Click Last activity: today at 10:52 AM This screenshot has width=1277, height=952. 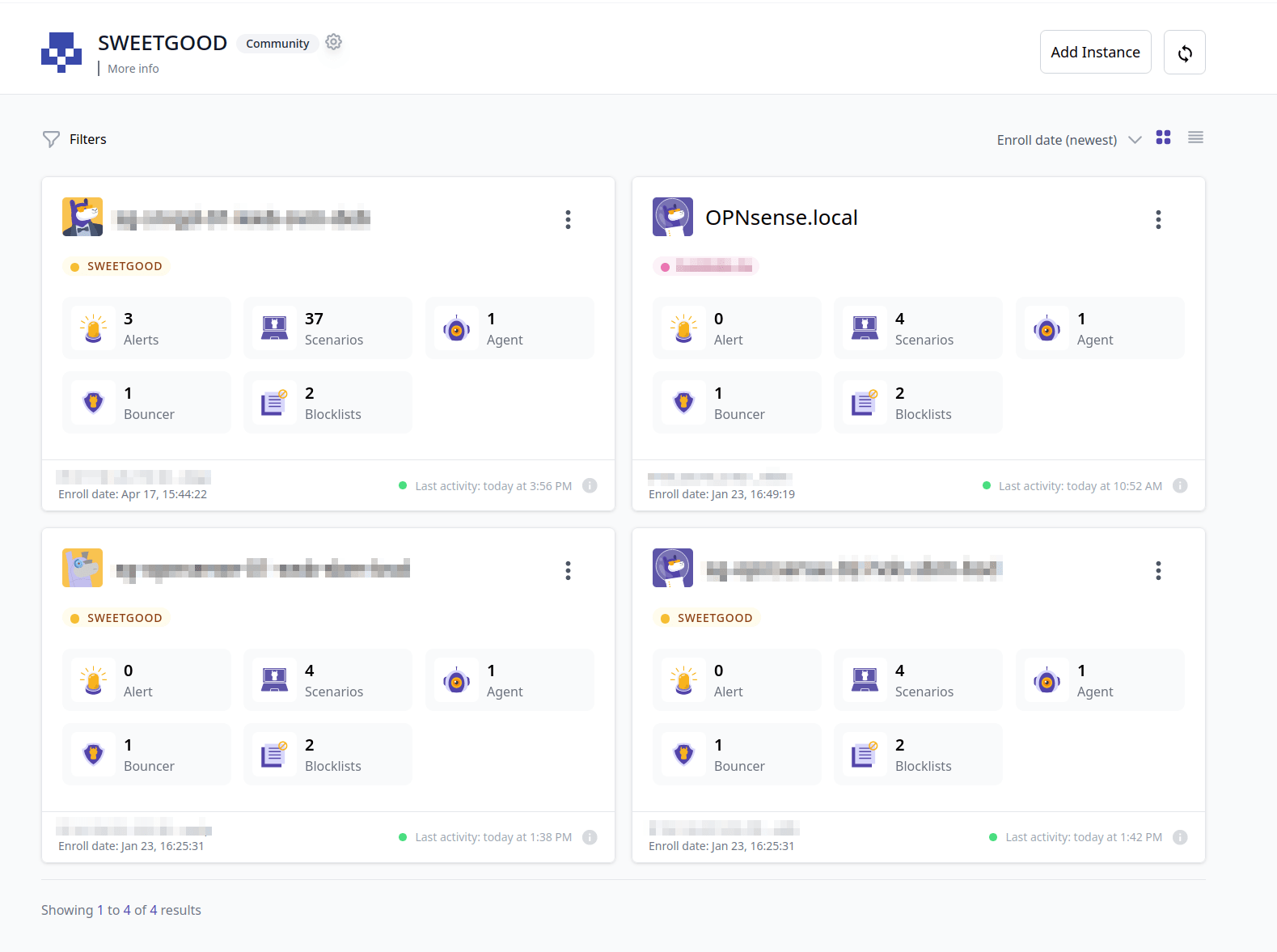click(x=1080, y=486)
